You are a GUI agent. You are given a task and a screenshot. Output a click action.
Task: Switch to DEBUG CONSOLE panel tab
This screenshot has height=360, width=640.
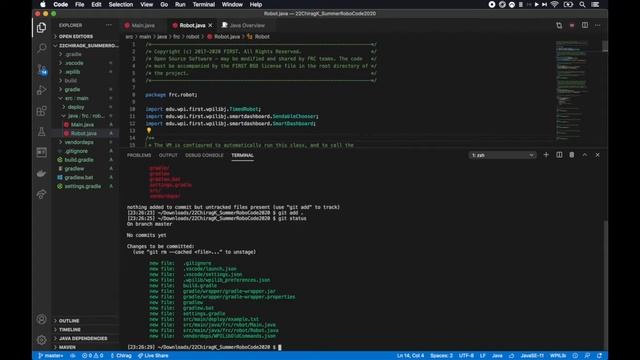(x=204, y=155)
